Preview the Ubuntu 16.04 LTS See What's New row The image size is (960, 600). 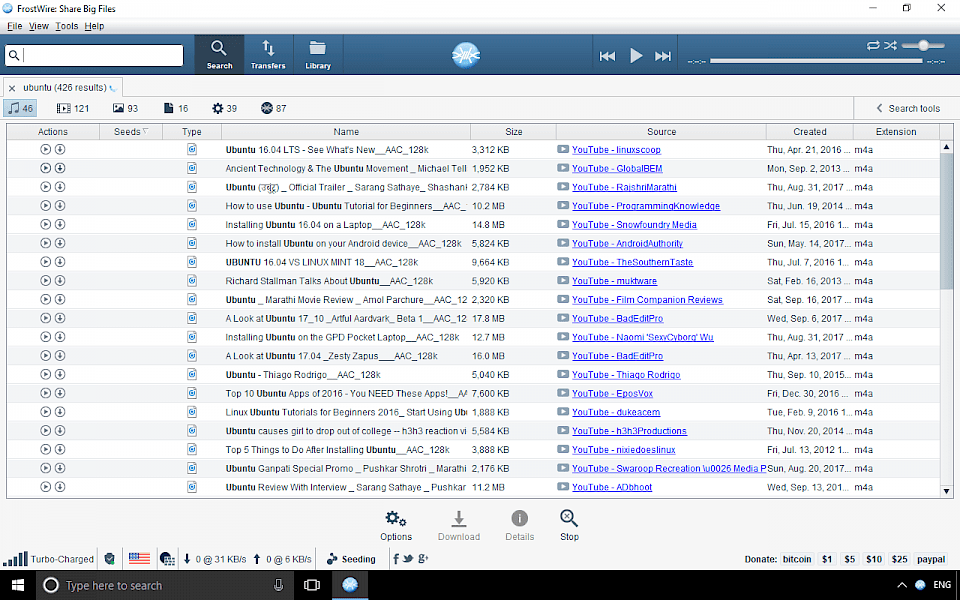coord(45,149)
